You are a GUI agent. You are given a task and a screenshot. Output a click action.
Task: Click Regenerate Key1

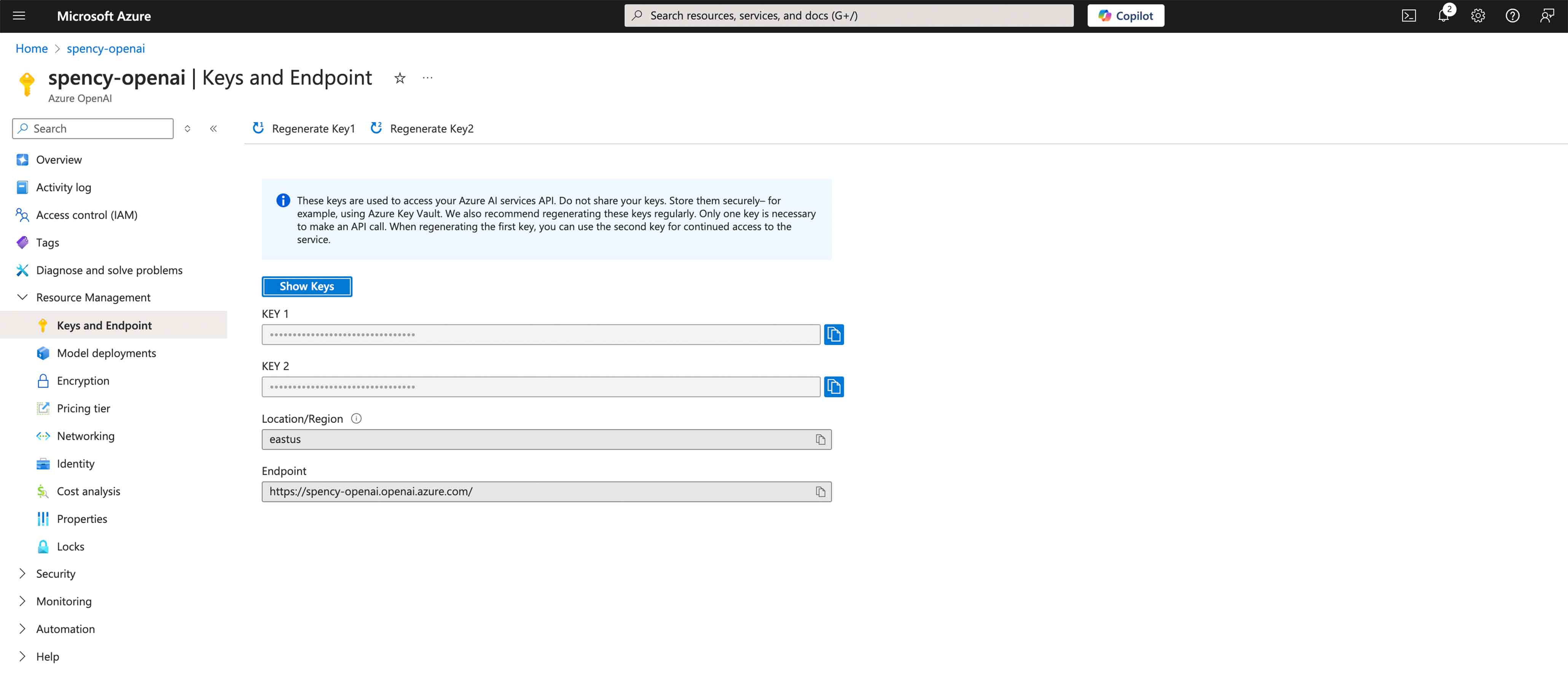(303, 129)
